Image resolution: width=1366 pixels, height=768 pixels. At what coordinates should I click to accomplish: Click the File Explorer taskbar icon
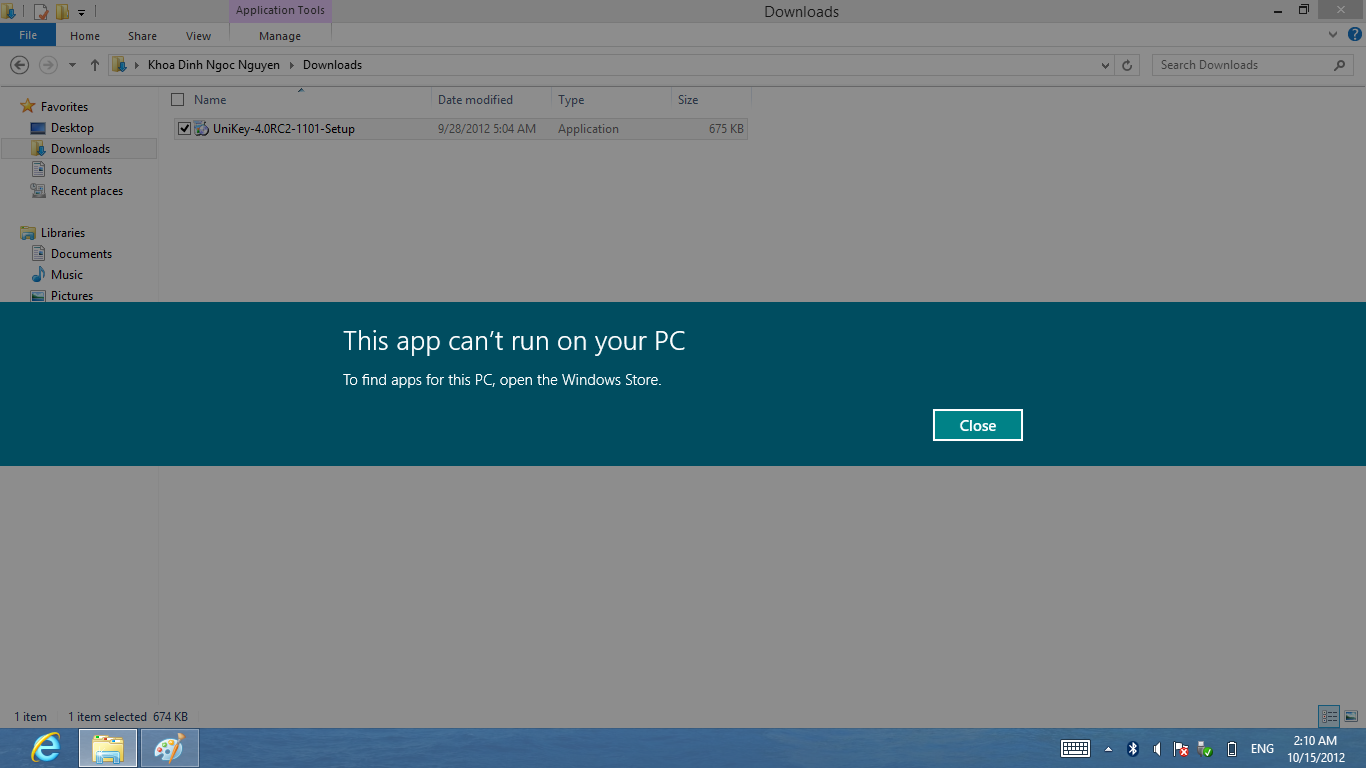[108, 748]
